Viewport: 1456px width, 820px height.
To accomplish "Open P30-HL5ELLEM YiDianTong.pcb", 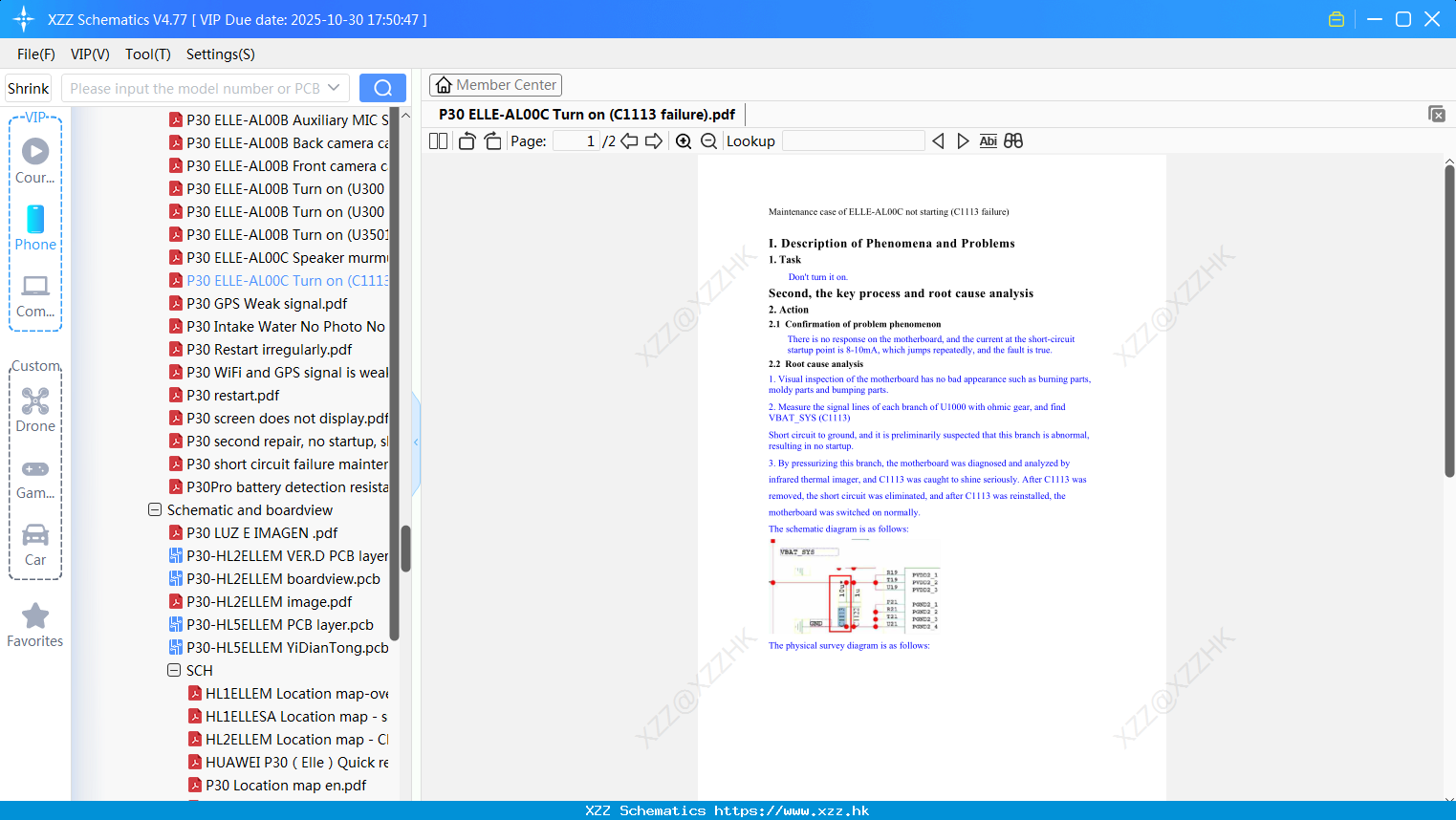I will 278,648.
